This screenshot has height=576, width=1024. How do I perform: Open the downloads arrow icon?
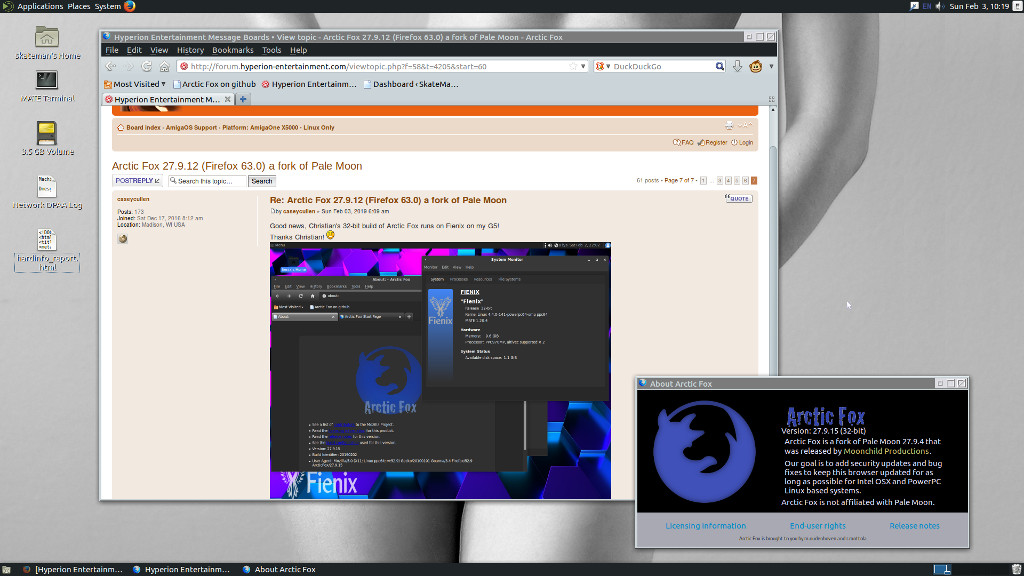coord(737,66)
